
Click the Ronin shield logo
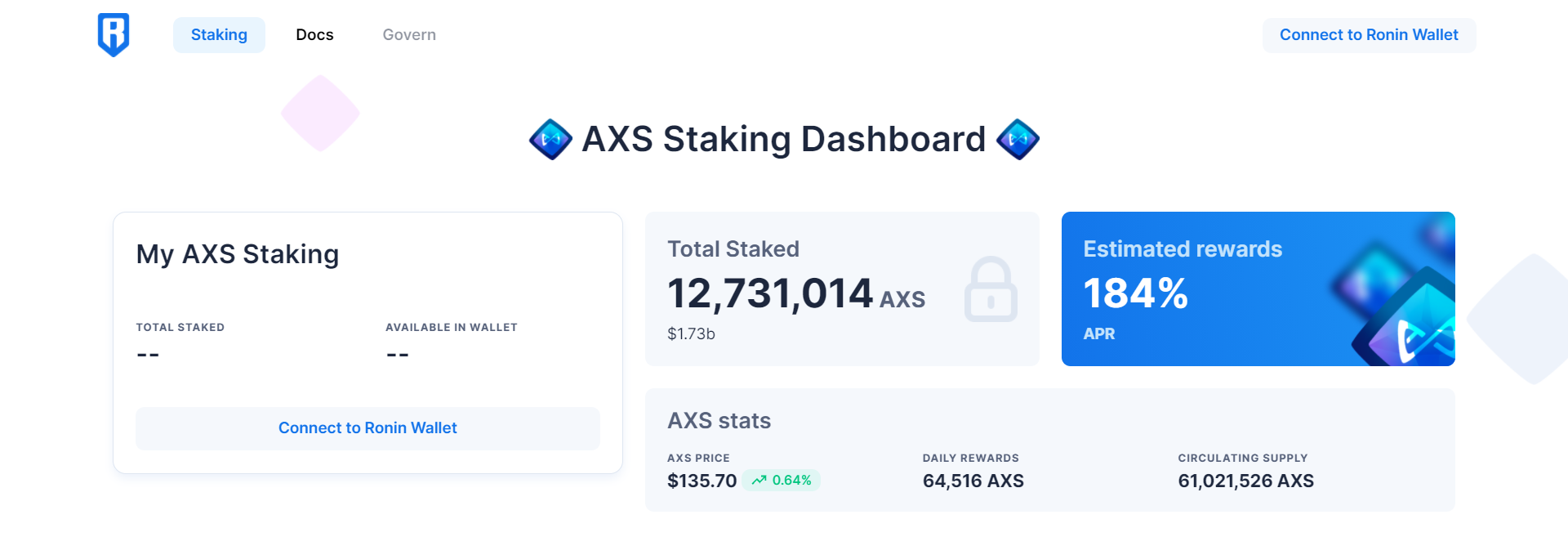(x=114, y=35)
